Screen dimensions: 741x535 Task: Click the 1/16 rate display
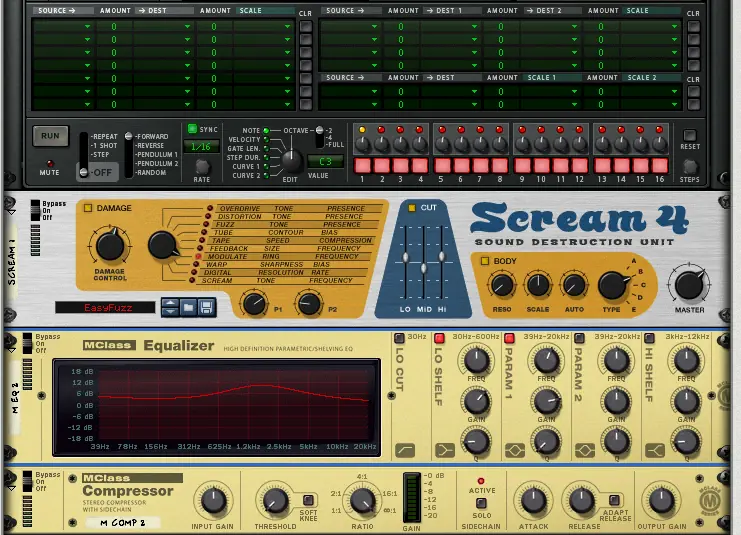(x=201, y=147)
